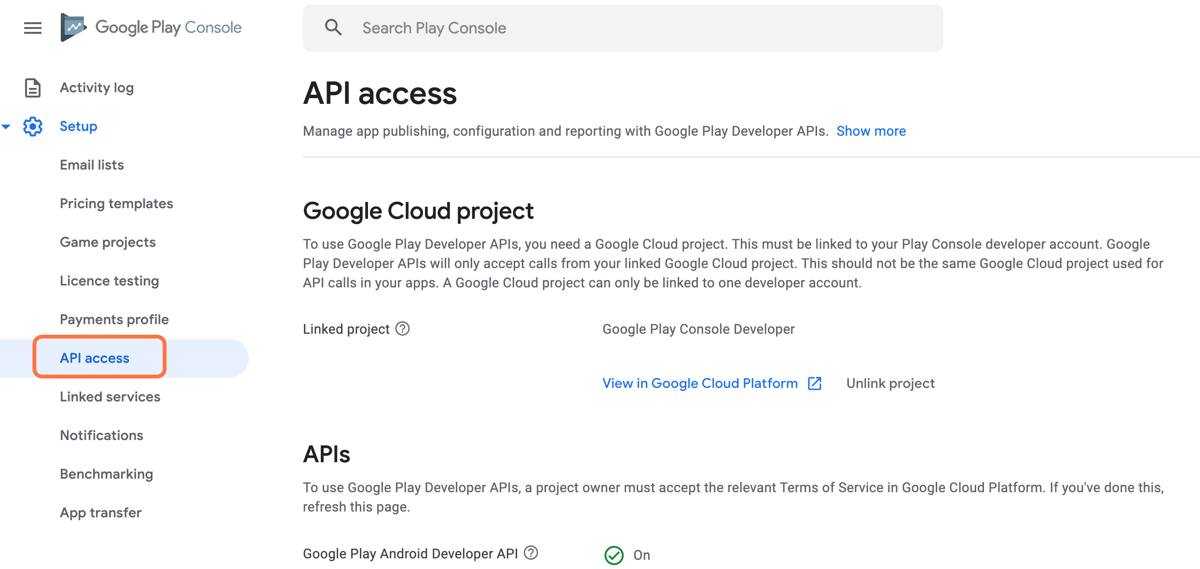The height and width of the screenshot is (569, 1200).
Task: Open Pricing templates page
Action: [x=116, y=204]
